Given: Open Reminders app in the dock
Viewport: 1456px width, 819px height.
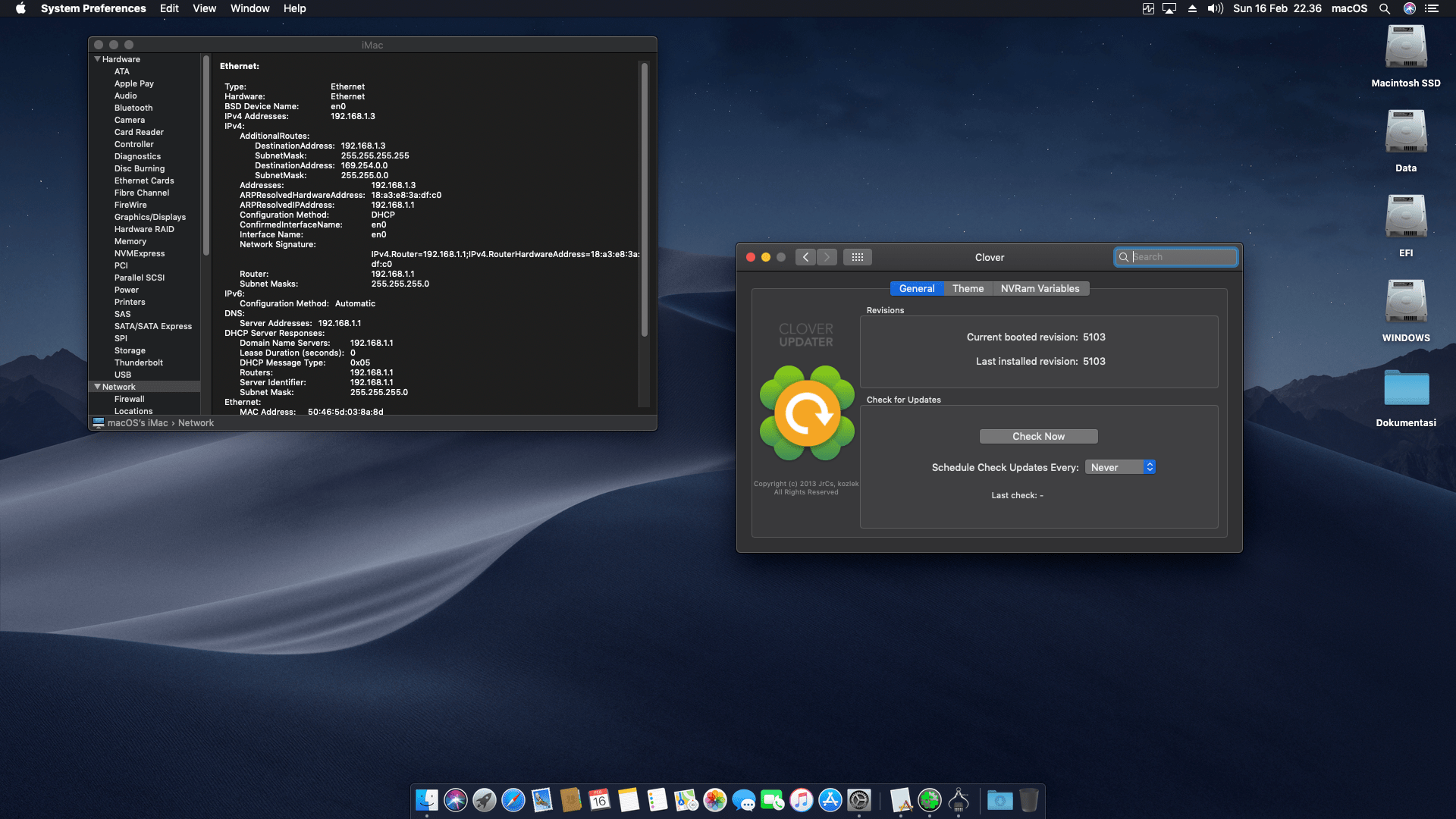Looking at the screenshot, I should click(657, 800).
